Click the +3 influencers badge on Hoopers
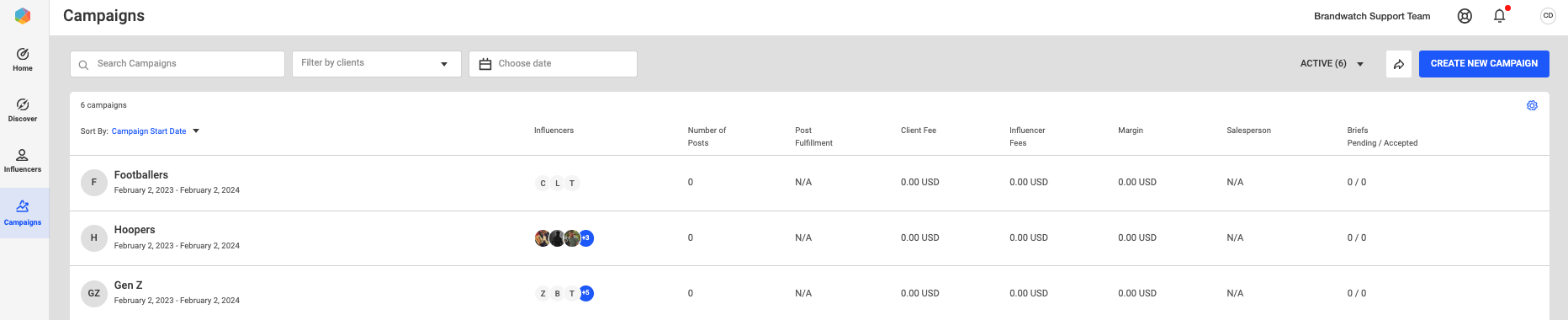The width and height of the screenshot is (1568, 320). click(586, 238)
